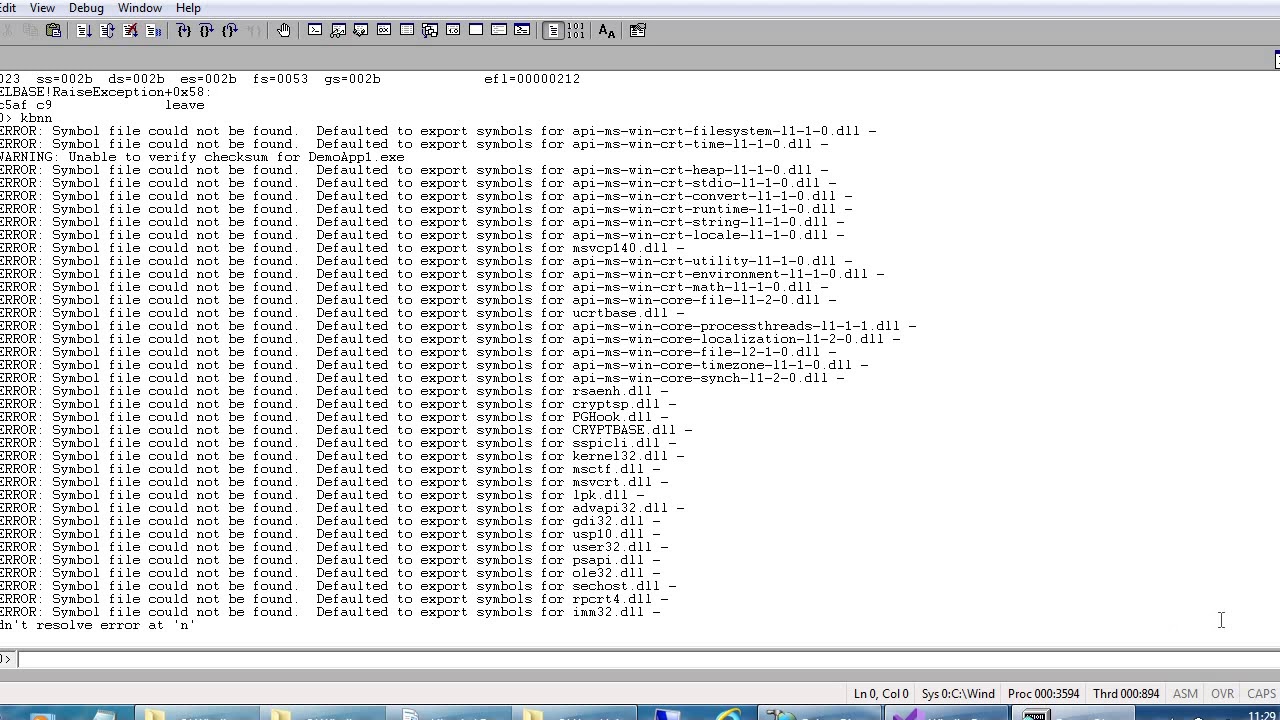This screenshot has height=720, width=1280.
Task: Click the line mentioning kernel32.dll
Action: 342,456
